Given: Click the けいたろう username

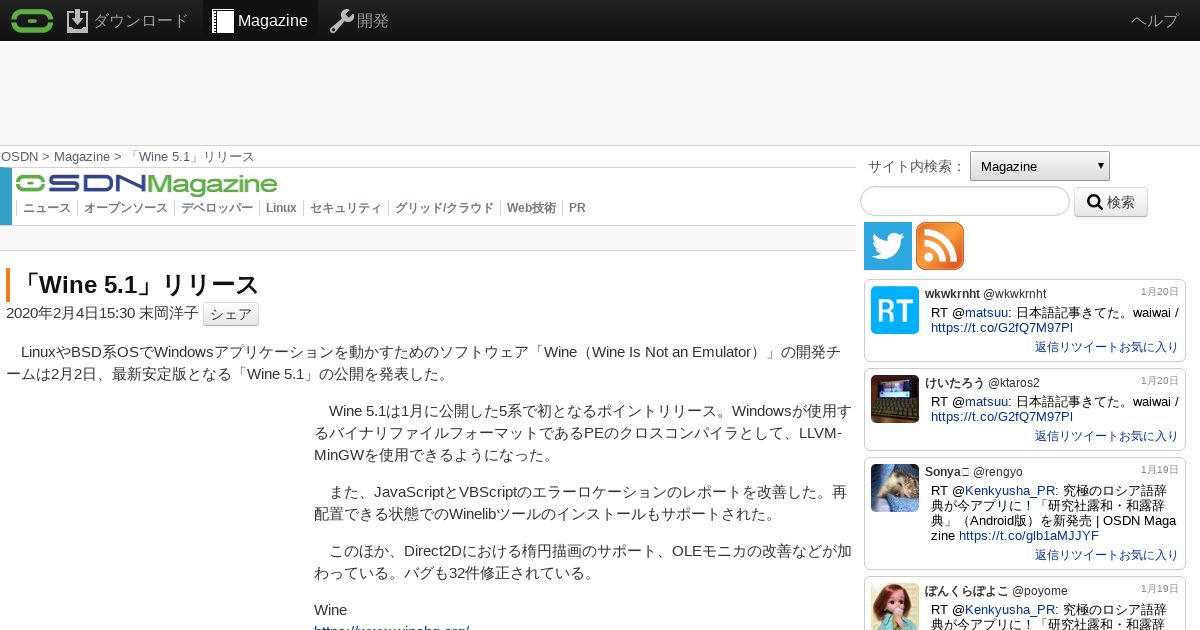Looking at the screenshot, I should (955, 382).
